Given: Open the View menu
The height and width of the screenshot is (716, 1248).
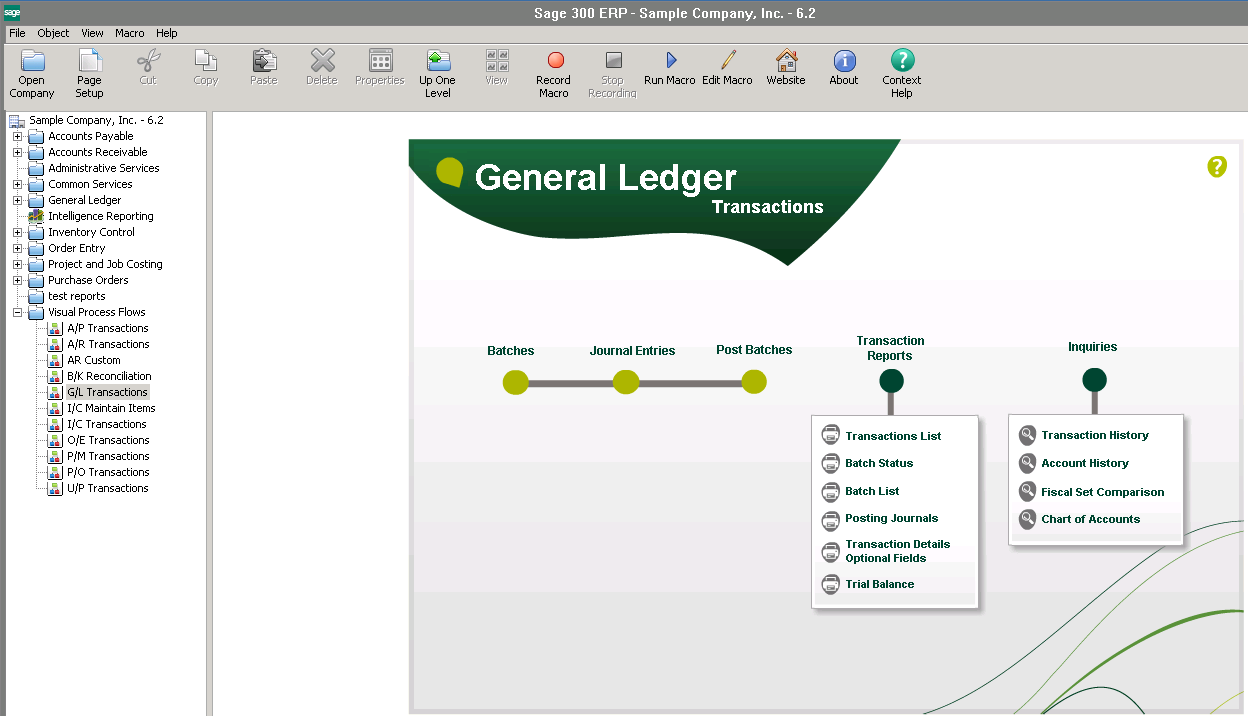Looking at the screenshot, I should click(x=92, y=33).
